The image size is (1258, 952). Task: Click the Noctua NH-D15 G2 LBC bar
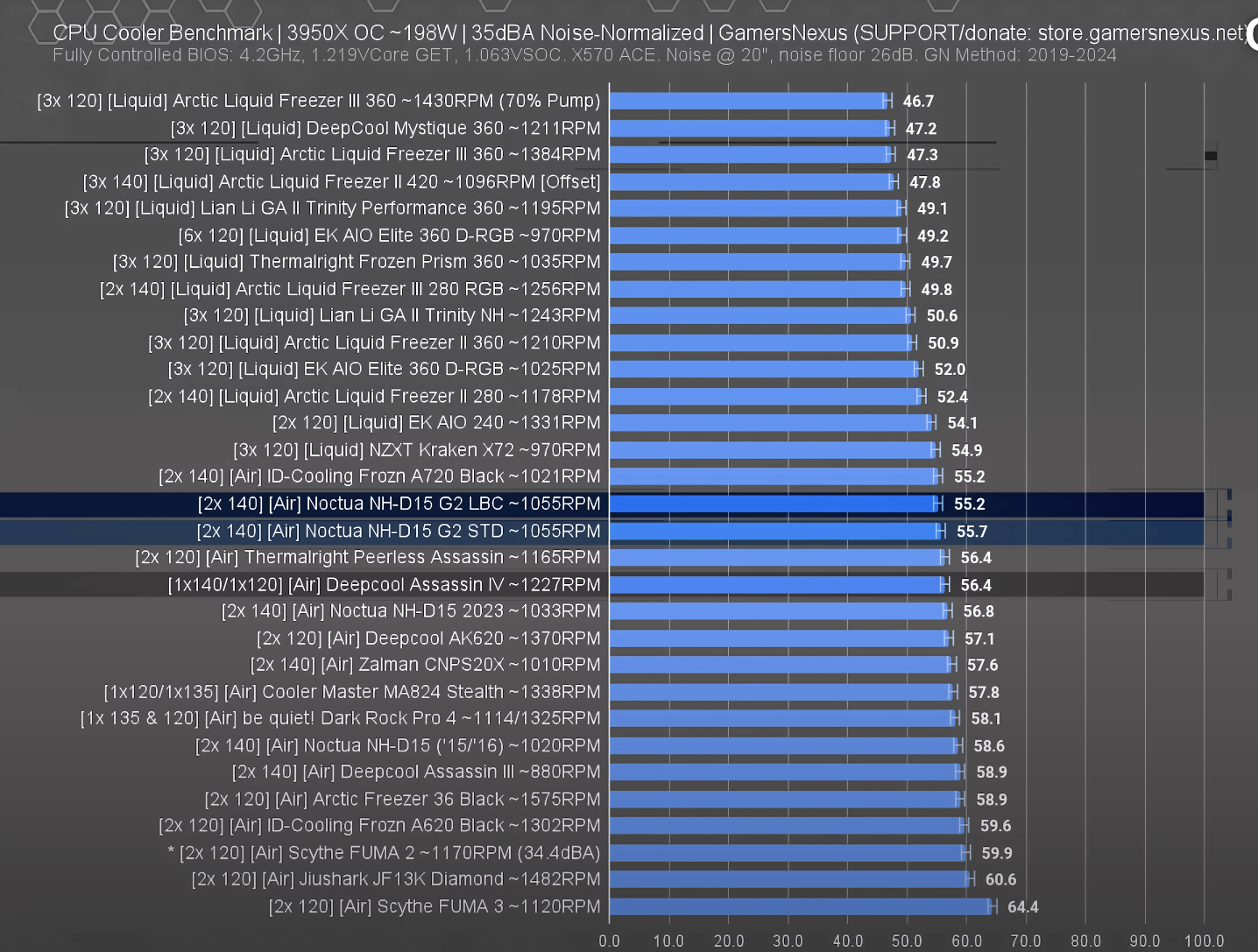[774, 504]
